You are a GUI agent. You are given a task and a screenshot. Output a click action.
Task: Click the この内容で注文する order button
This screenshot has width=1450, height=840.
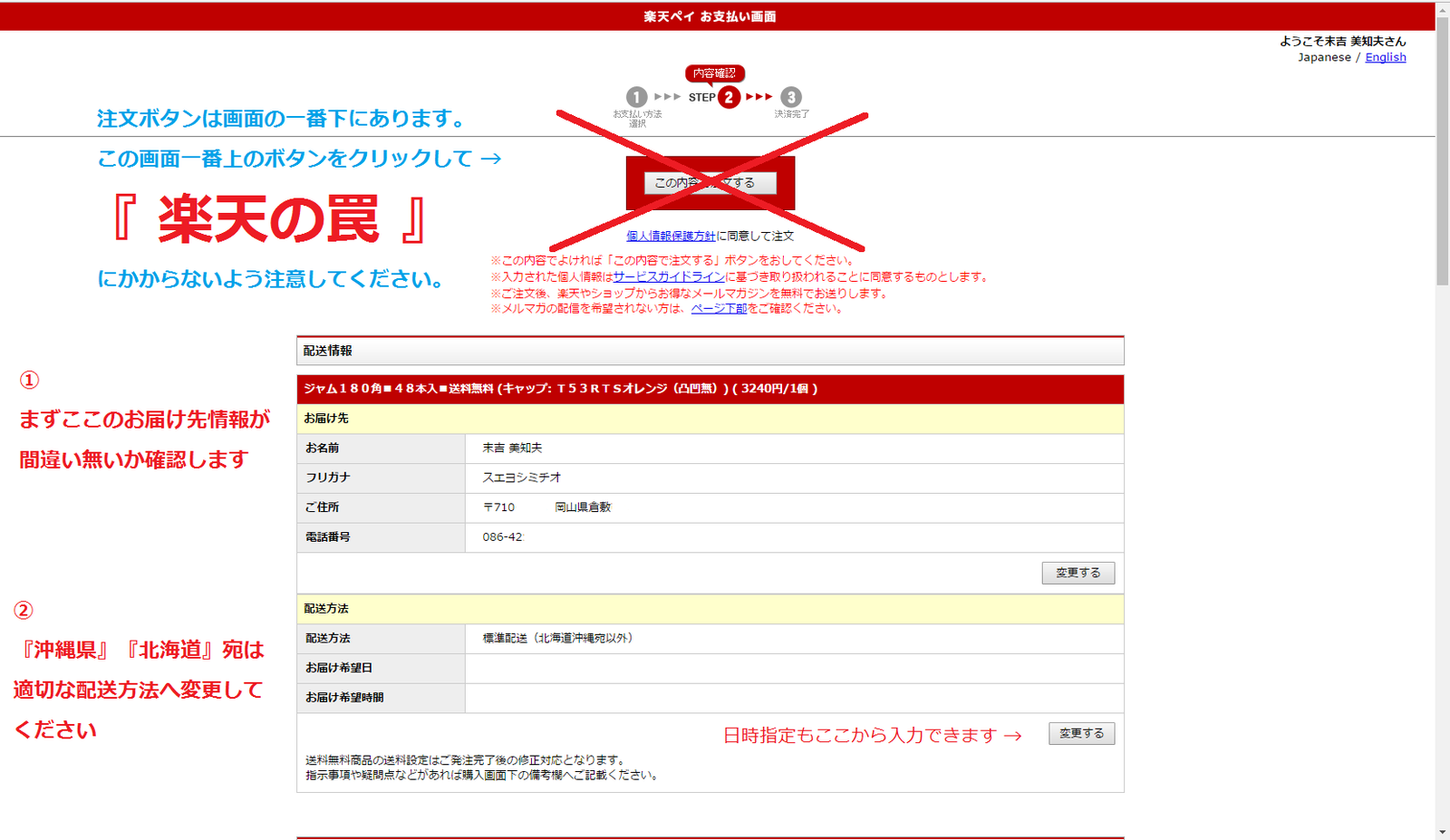pyautogui.click(x=710, y=183)
